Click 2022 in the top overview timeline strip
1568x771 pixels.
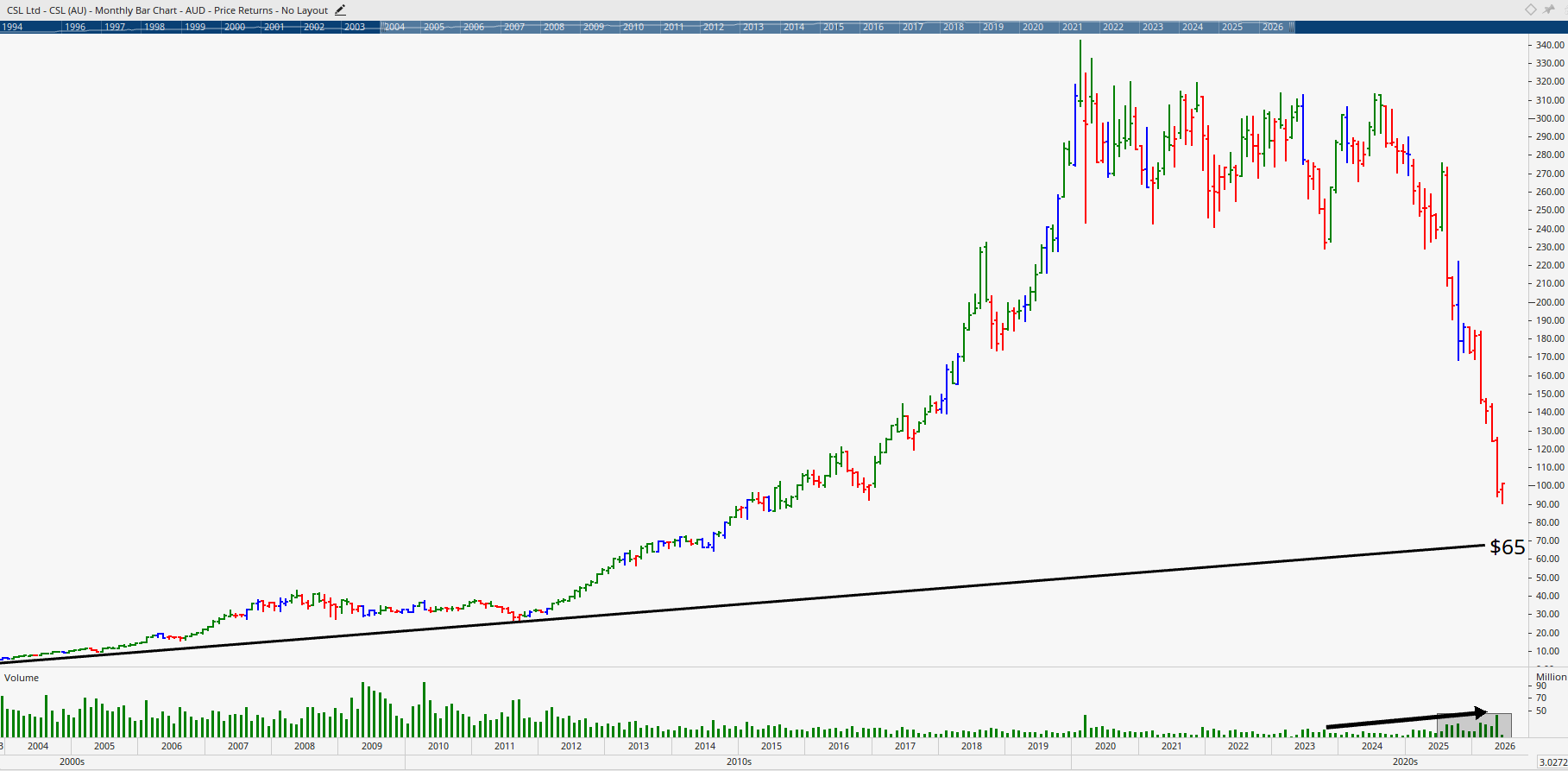tap(1113, 27)
